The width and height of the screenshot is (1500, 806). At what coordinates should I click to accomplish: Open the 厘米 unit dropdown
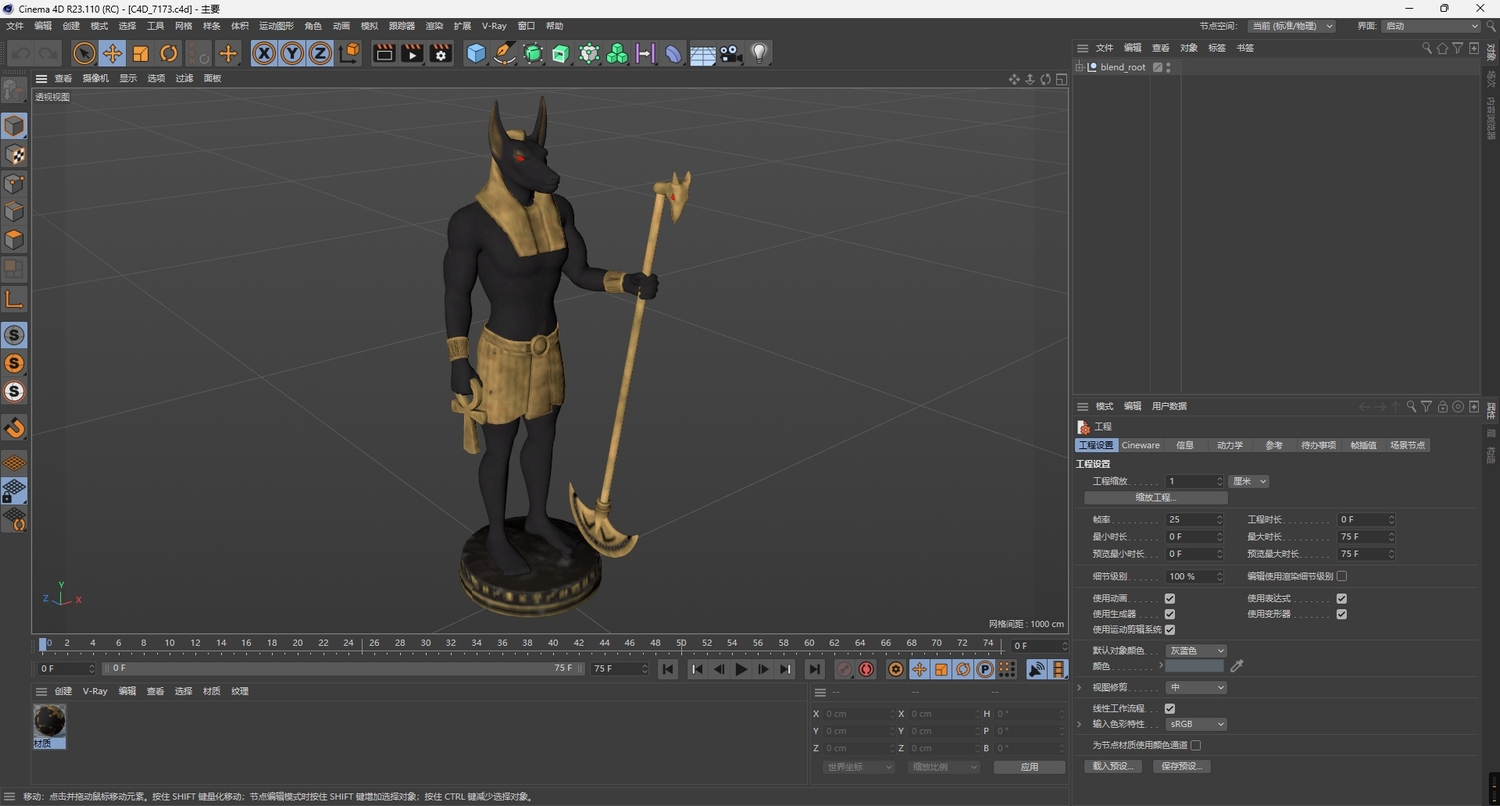1248,481
